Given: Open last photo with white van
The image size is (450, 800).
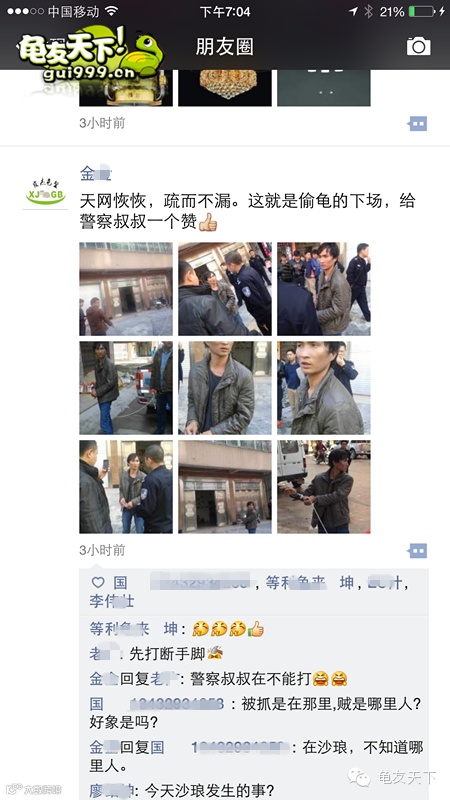Looking at the screenshot, I should pyautogui.click(x=324, y=487).
